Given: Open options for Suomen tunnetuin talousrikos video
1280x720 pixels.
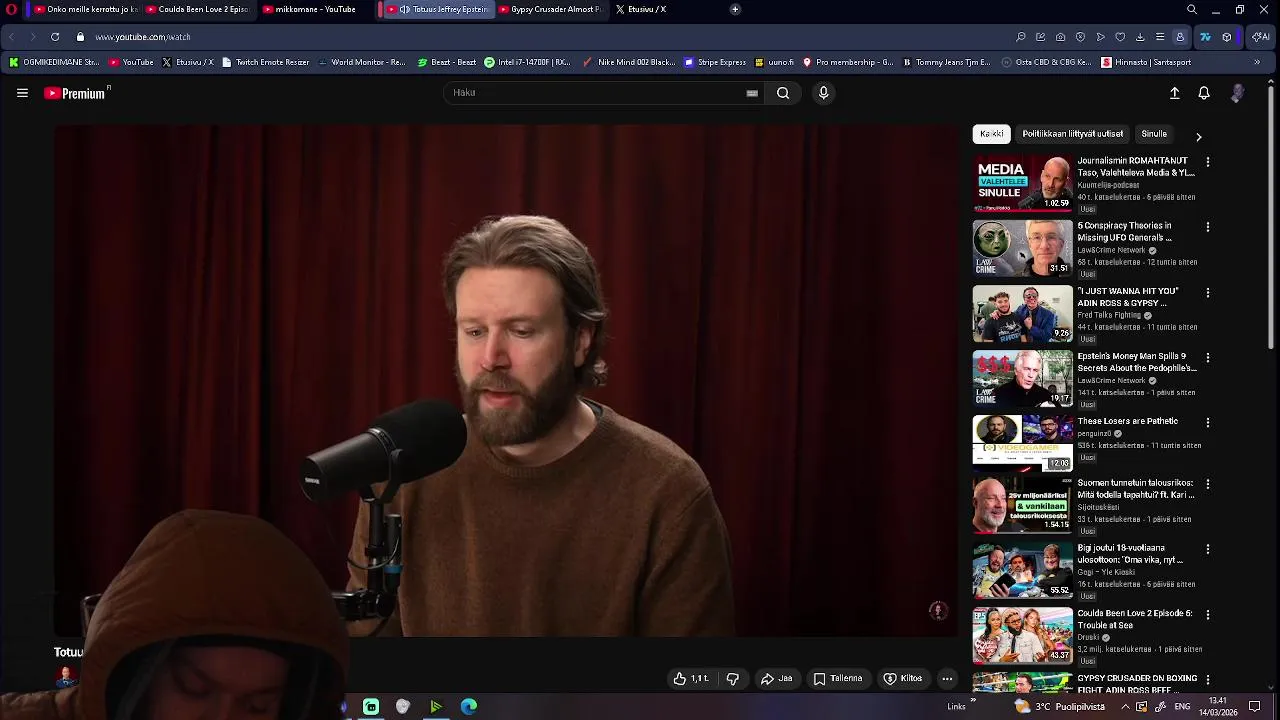Looking at the screenshot, I should pyautogui.click(x=1208, y=484).
